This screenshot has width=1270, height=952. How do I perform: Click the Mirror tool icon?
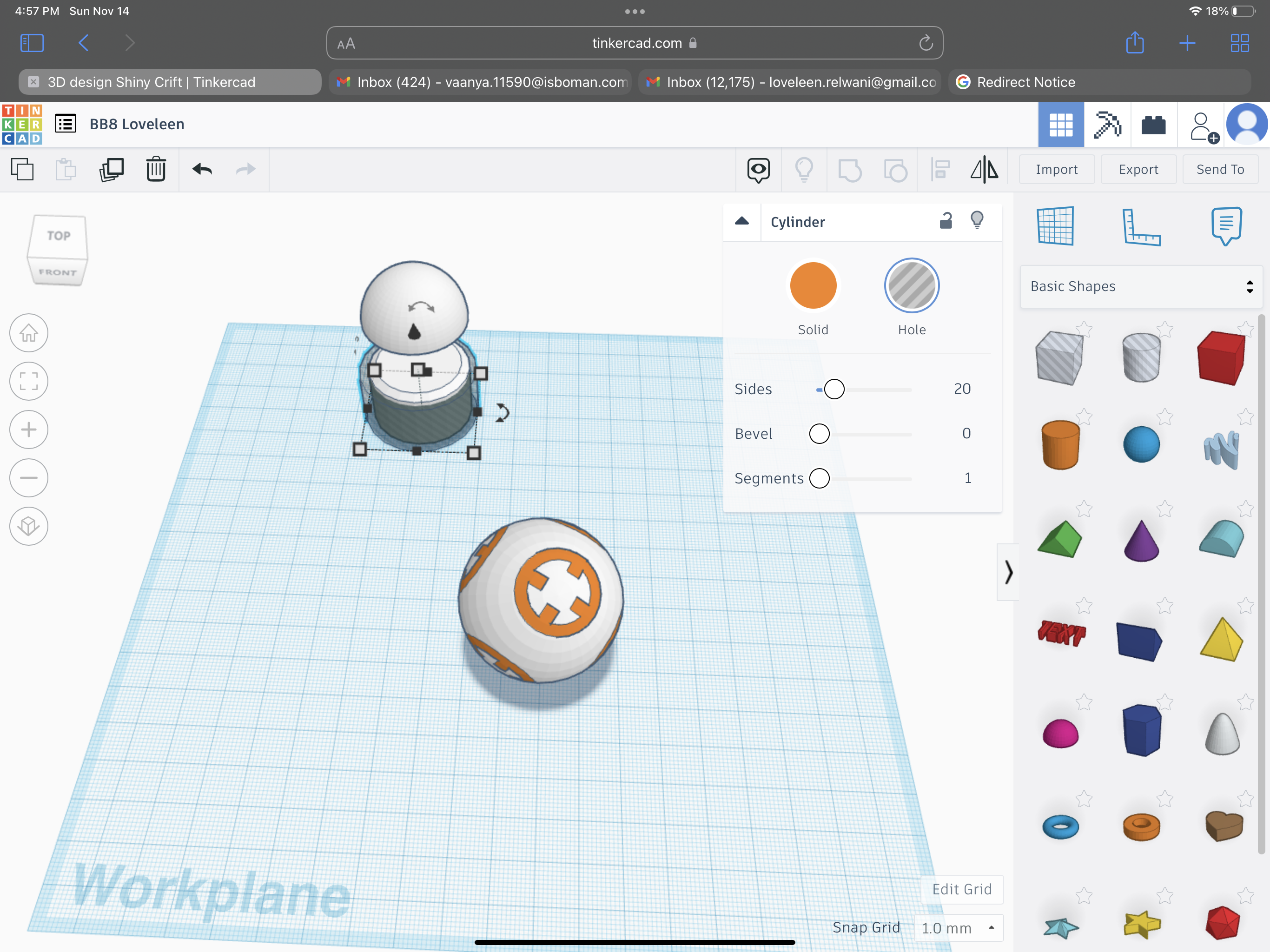[984, 170]
